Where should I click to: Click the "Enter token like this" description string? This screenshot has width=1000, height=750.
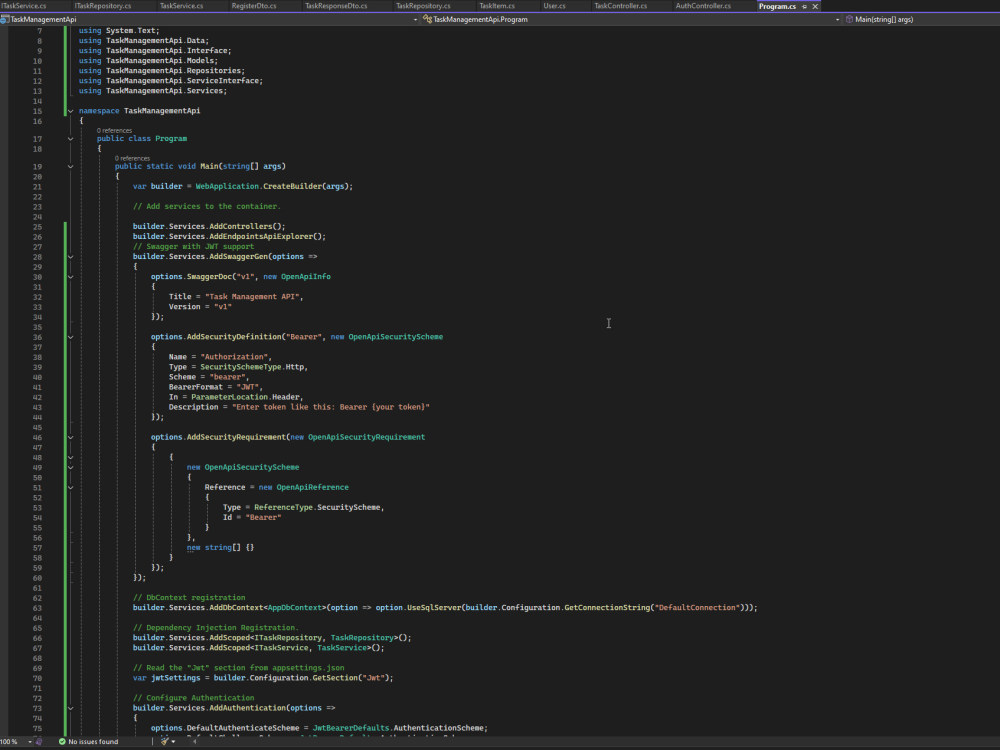(331, 407)
